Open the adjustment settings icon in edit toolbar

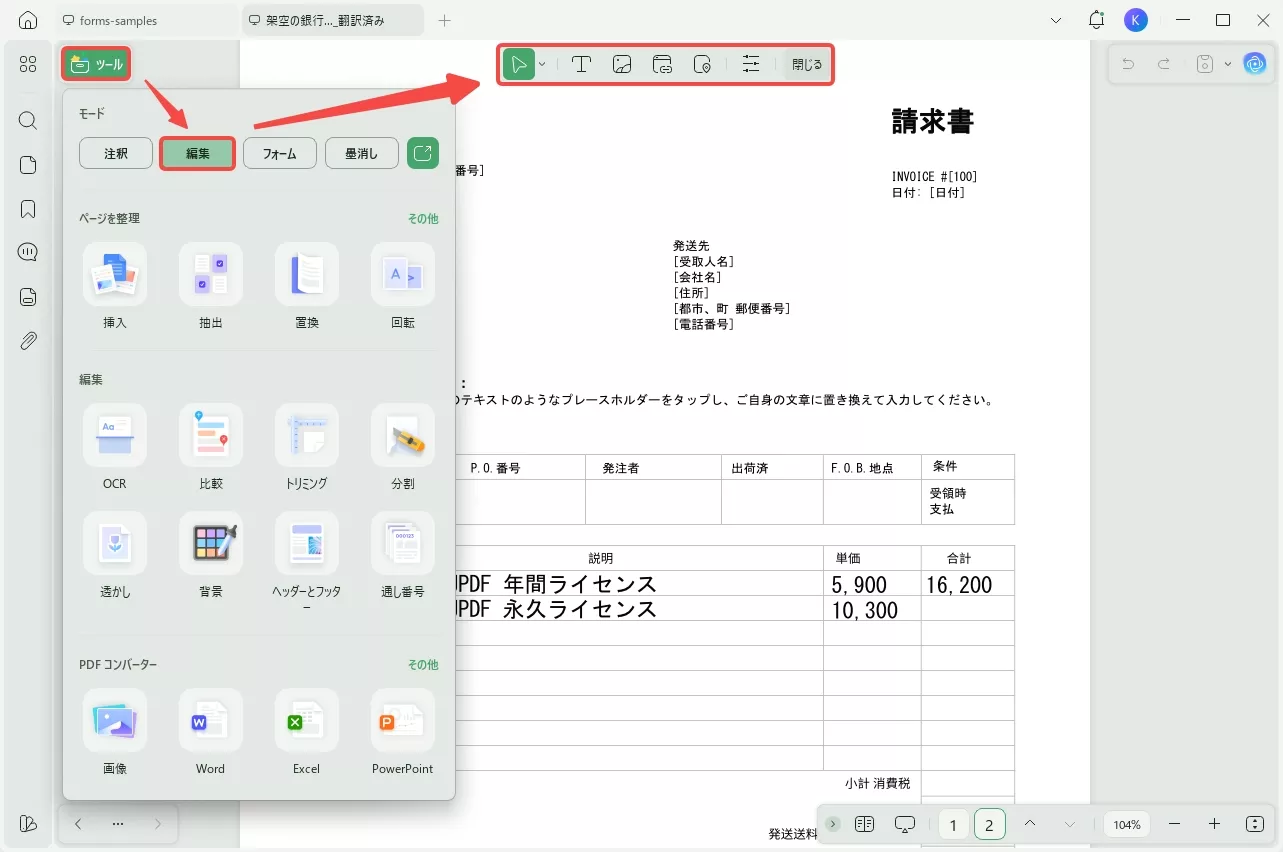pyautogui.click(x=750, y=63)
